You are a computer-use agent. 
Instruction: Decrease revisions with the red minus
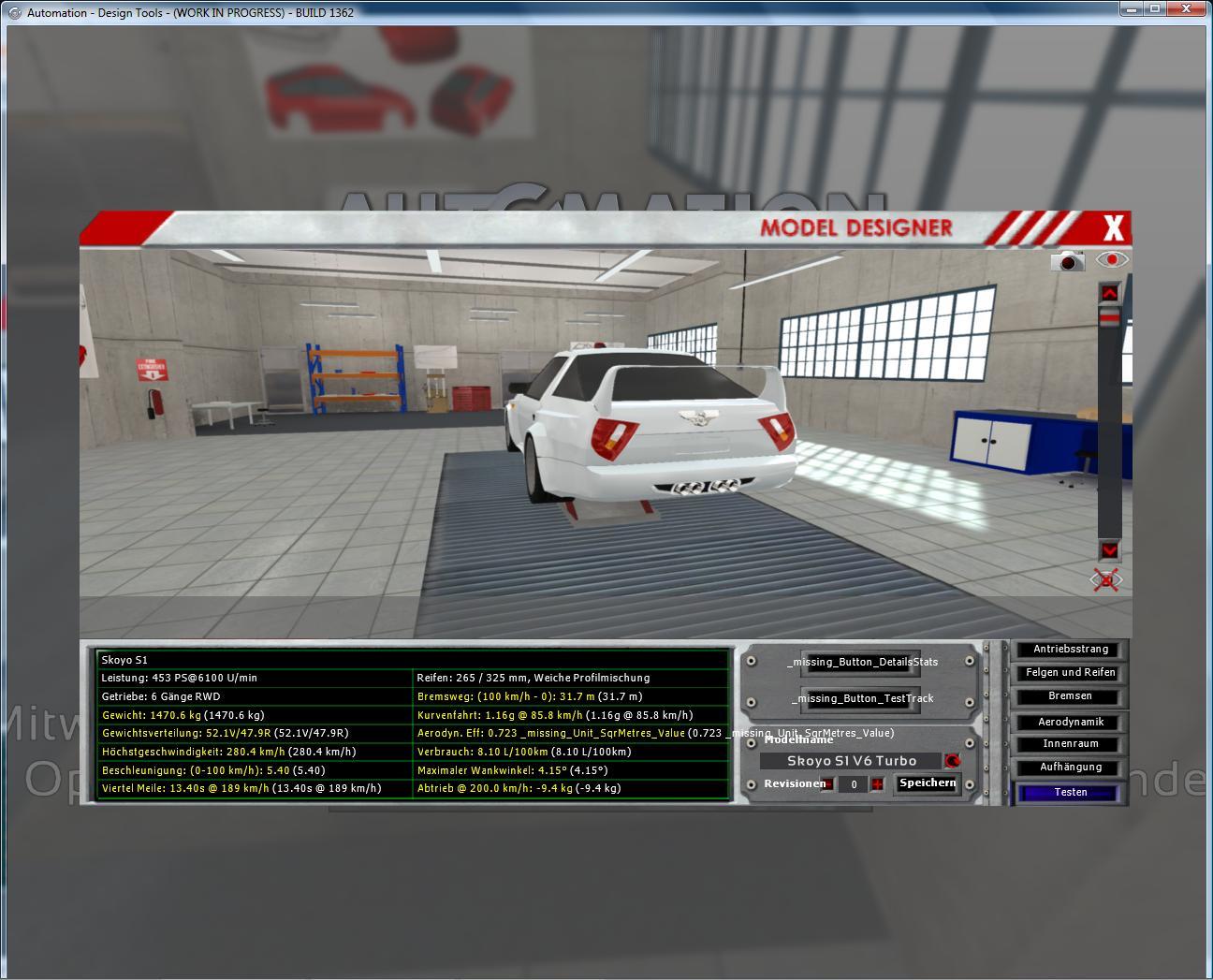(828, 784)
